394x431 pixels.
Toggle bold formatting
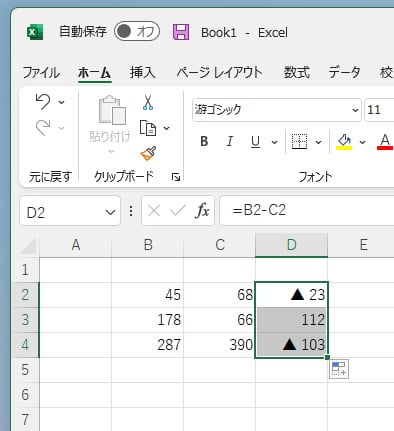tap(204, 142)
